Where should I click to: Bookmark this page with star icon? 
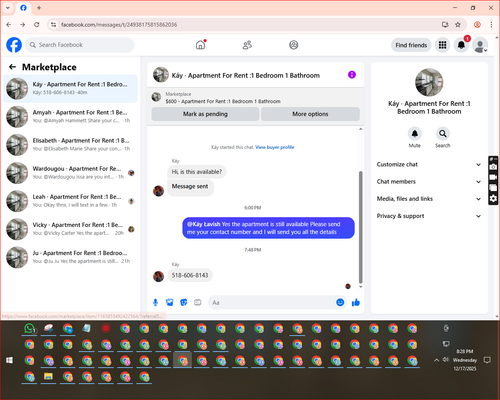[458, 25]
